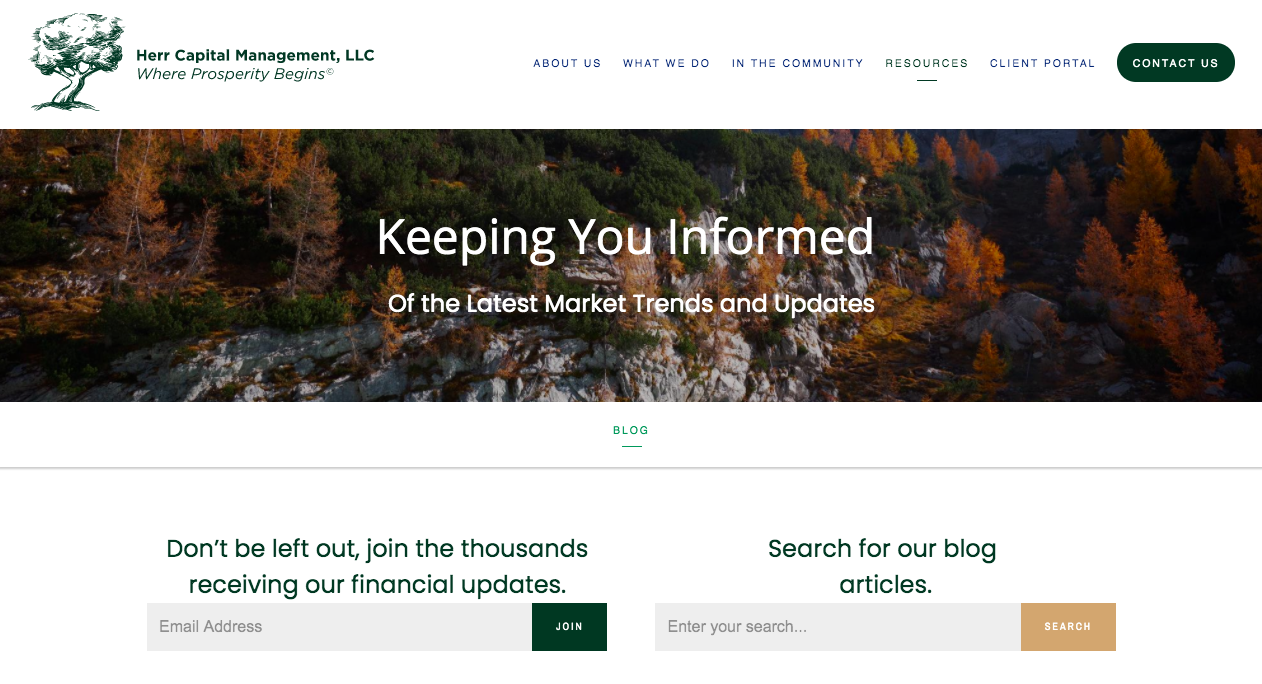Focus the Email Address field
Screen dimensions: 1262x684
pyautogui.click(x=339, y=627)
